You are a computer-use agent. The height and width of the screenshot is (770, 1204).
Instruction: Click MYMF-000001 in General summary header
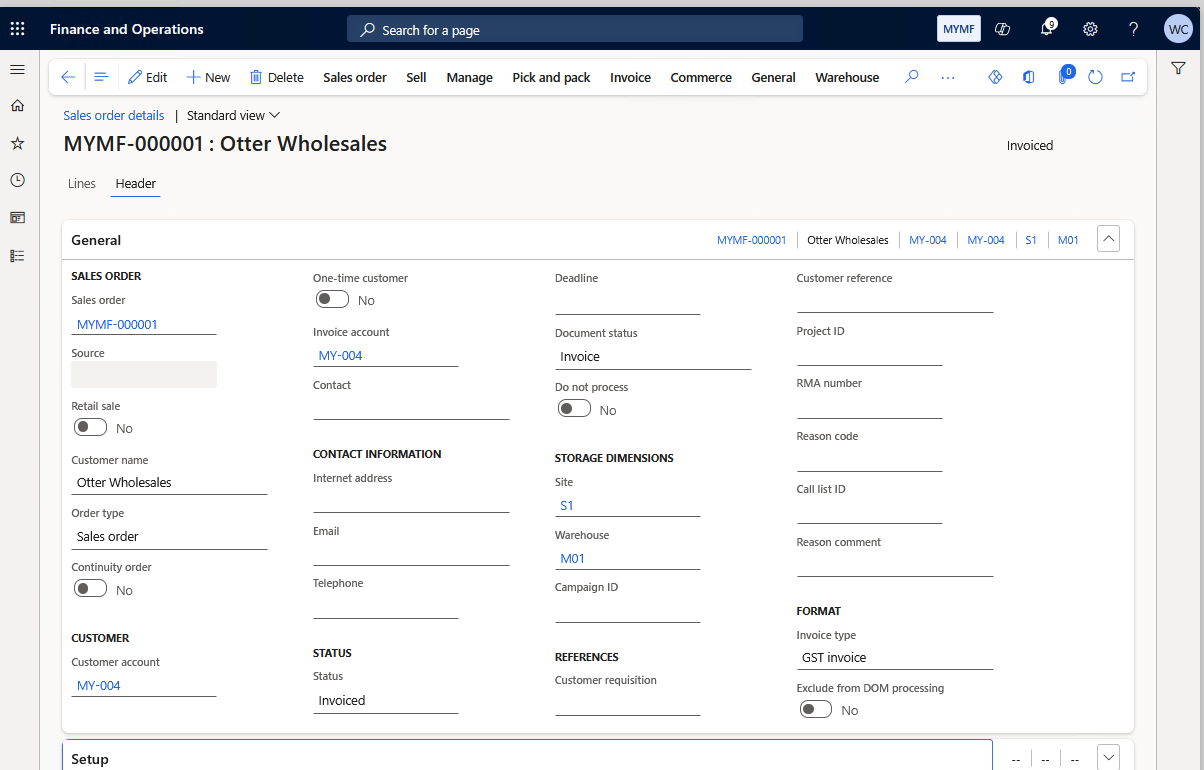tap(752, 240)
